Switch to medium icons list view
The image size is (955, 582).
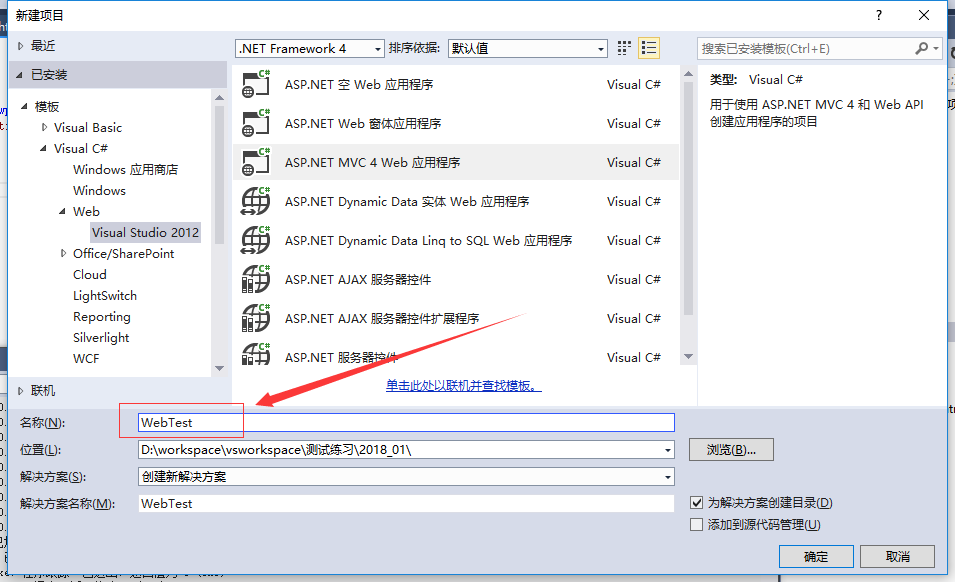(649, 48)
